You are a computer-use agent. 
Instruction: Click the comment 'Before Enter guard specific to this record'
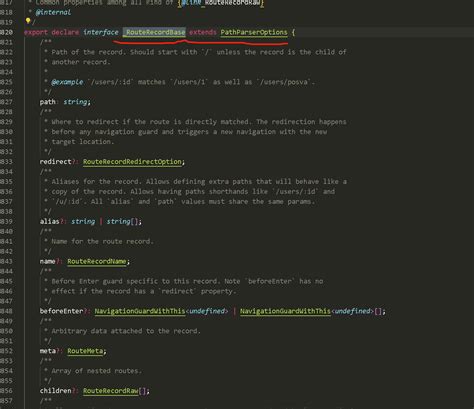point(136,281)
